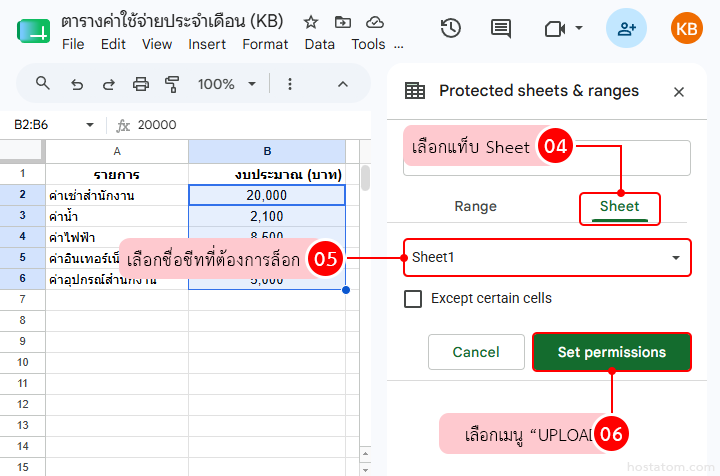Show more toolbar options

pyautogui.click(x=290, y=84)
